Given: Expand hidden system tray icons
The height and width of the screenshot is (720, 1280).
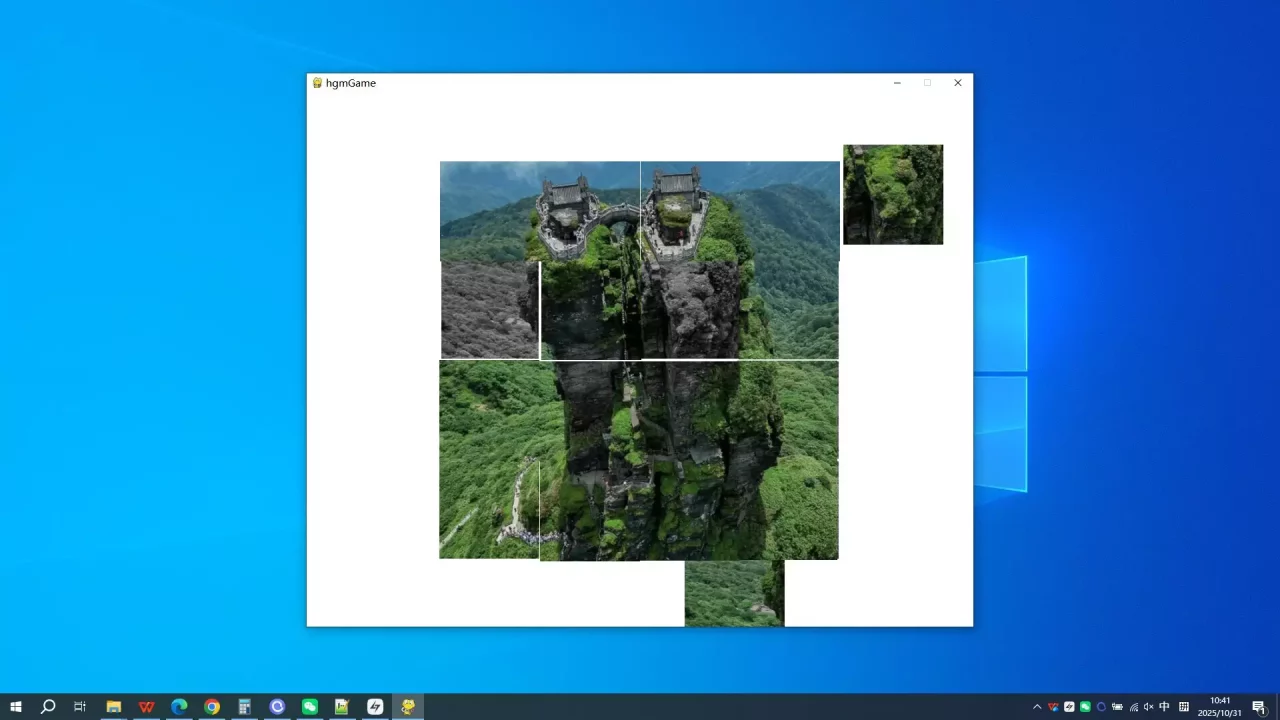Looking at the screenshot, I should [1037, 707].
